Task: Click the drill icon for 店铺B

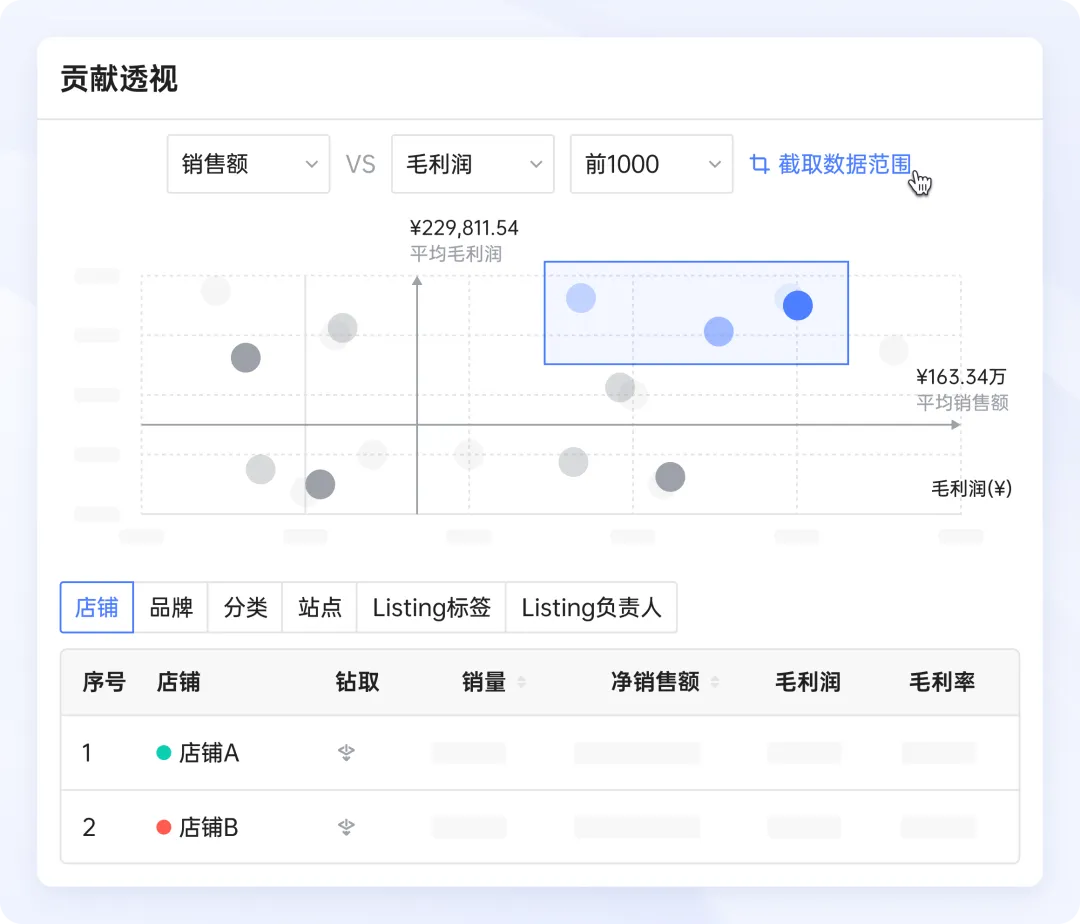Action: point(346,826)
